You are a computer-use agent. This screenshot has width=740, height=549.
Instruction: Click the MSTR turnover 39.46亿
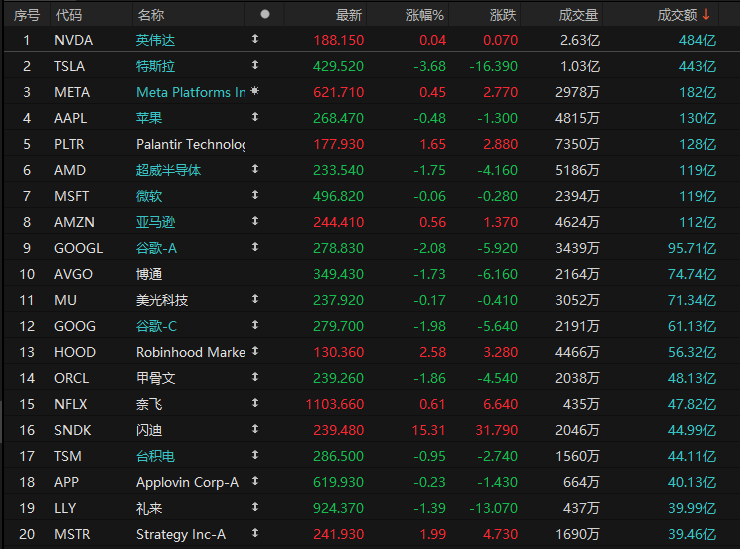click(692, 534)
